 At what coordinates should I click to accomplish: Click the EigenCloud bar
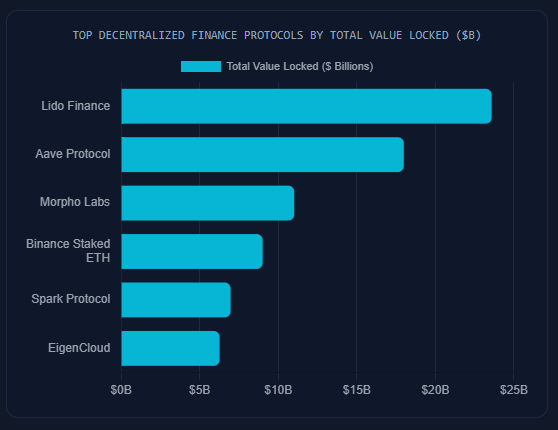pyautogui.click(x=170, y=348)
